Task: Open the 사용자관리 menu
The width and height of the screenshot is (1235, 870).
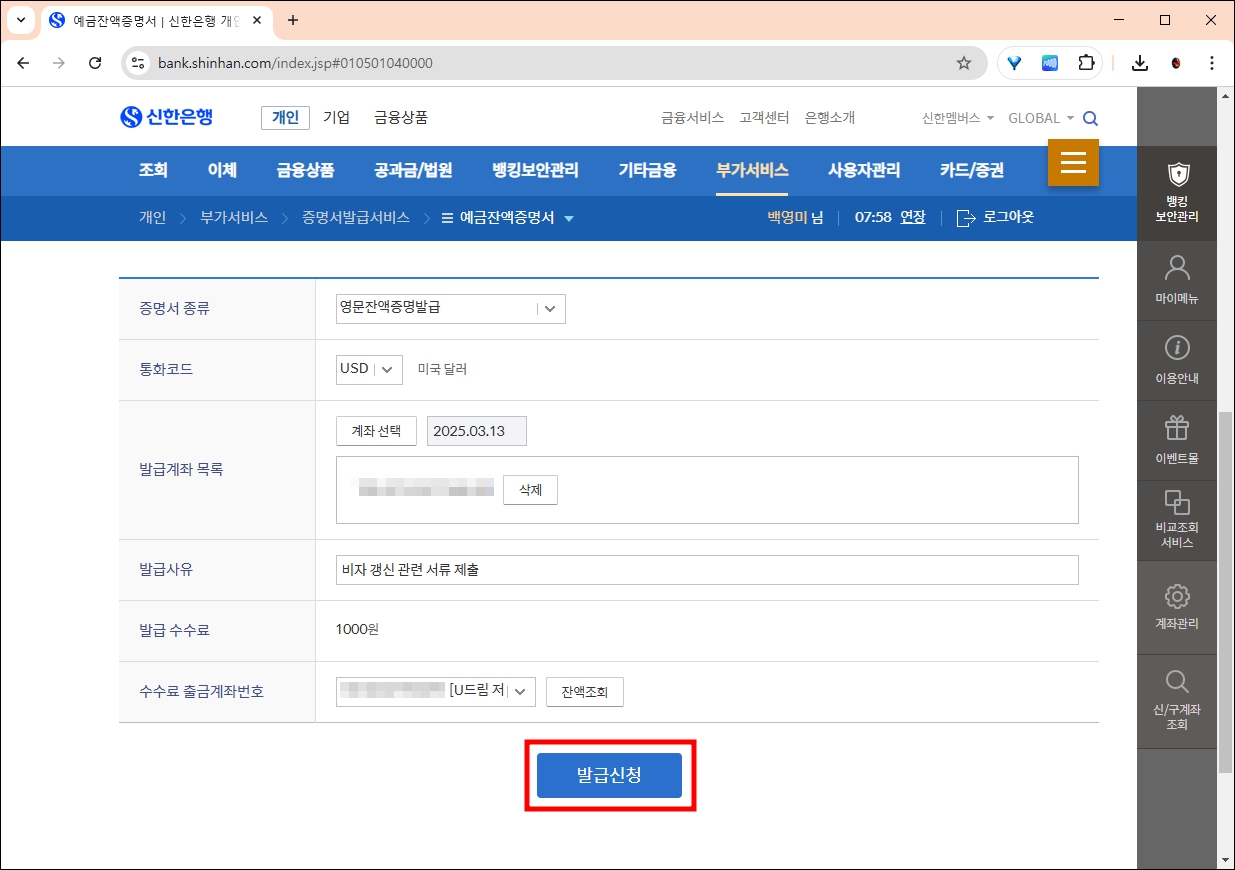Action: click(x=864, y=170)
